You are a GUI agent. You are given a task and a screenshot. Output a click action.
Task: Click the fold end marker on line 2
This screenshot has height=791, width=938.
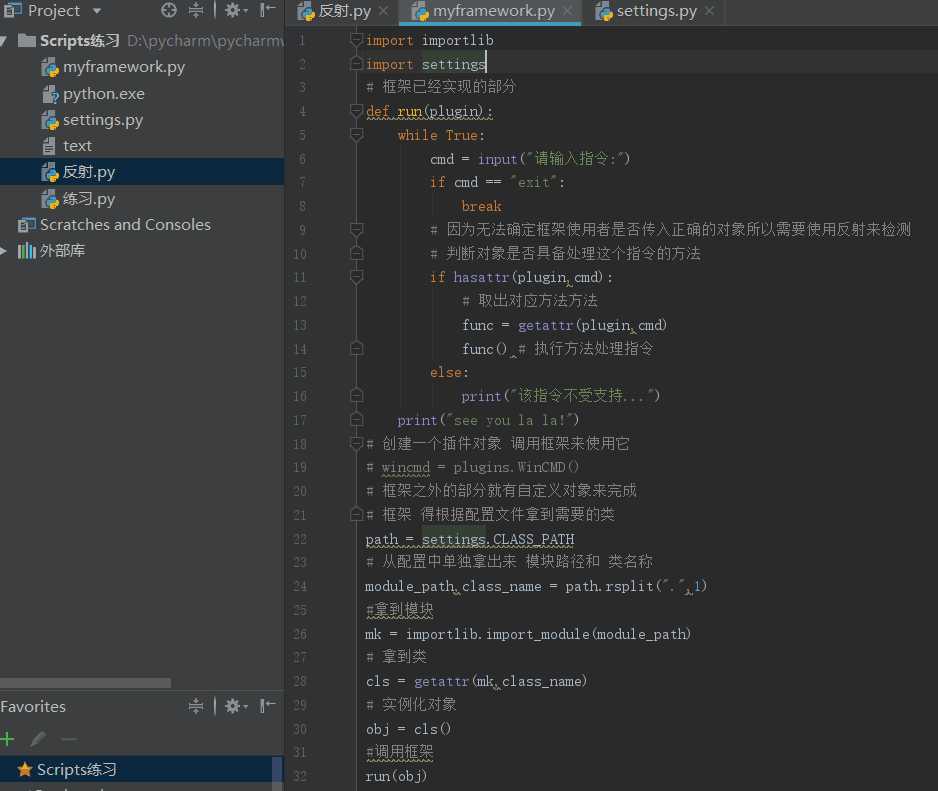356,63
